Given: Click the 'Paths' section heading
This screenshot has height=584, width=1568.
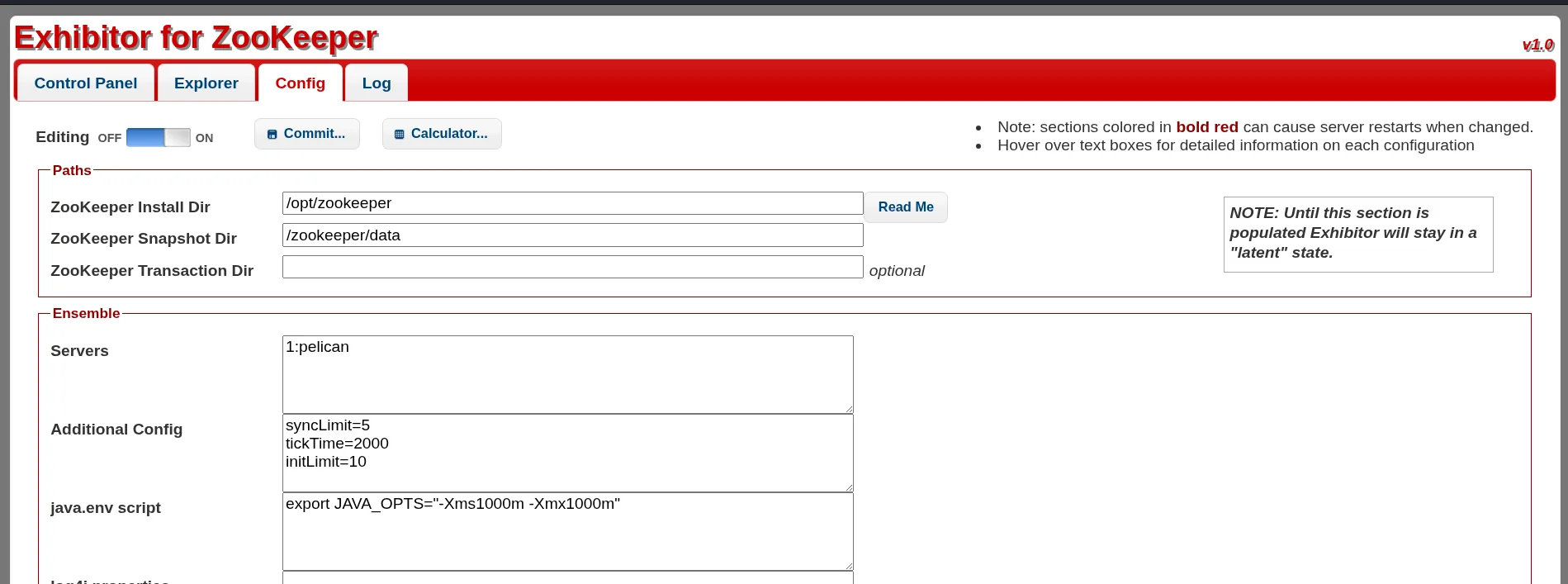Looking at the screenshot, I should pyautogui.click(x=72, y=170).
